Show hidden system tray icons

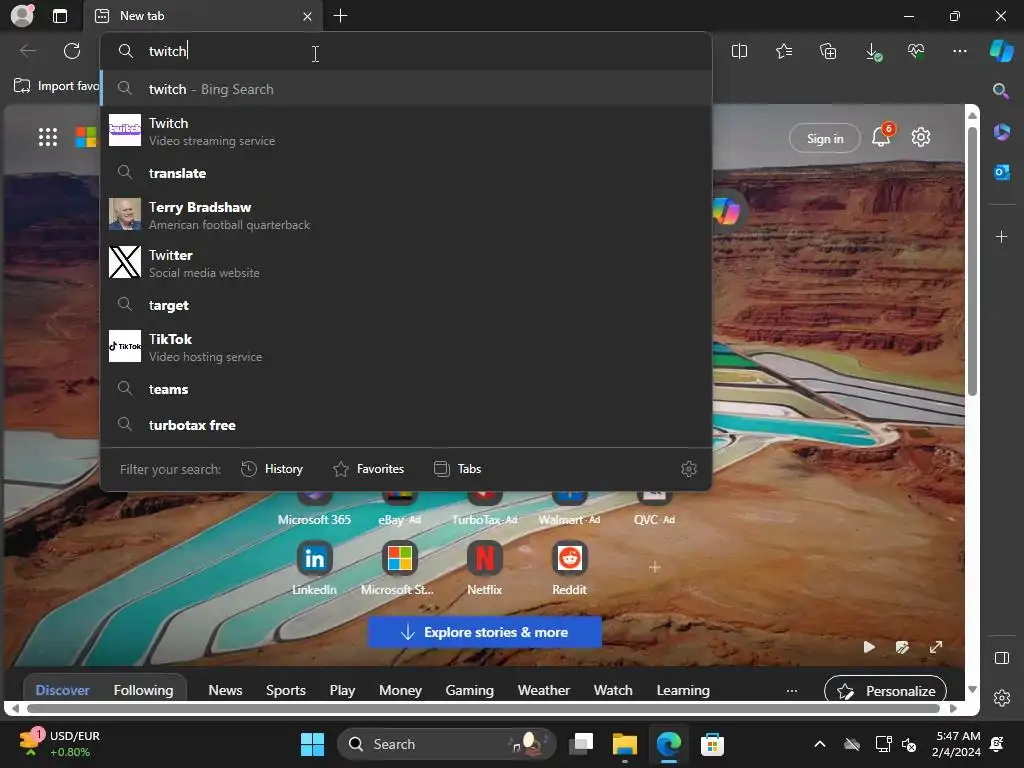coord(820,744)
